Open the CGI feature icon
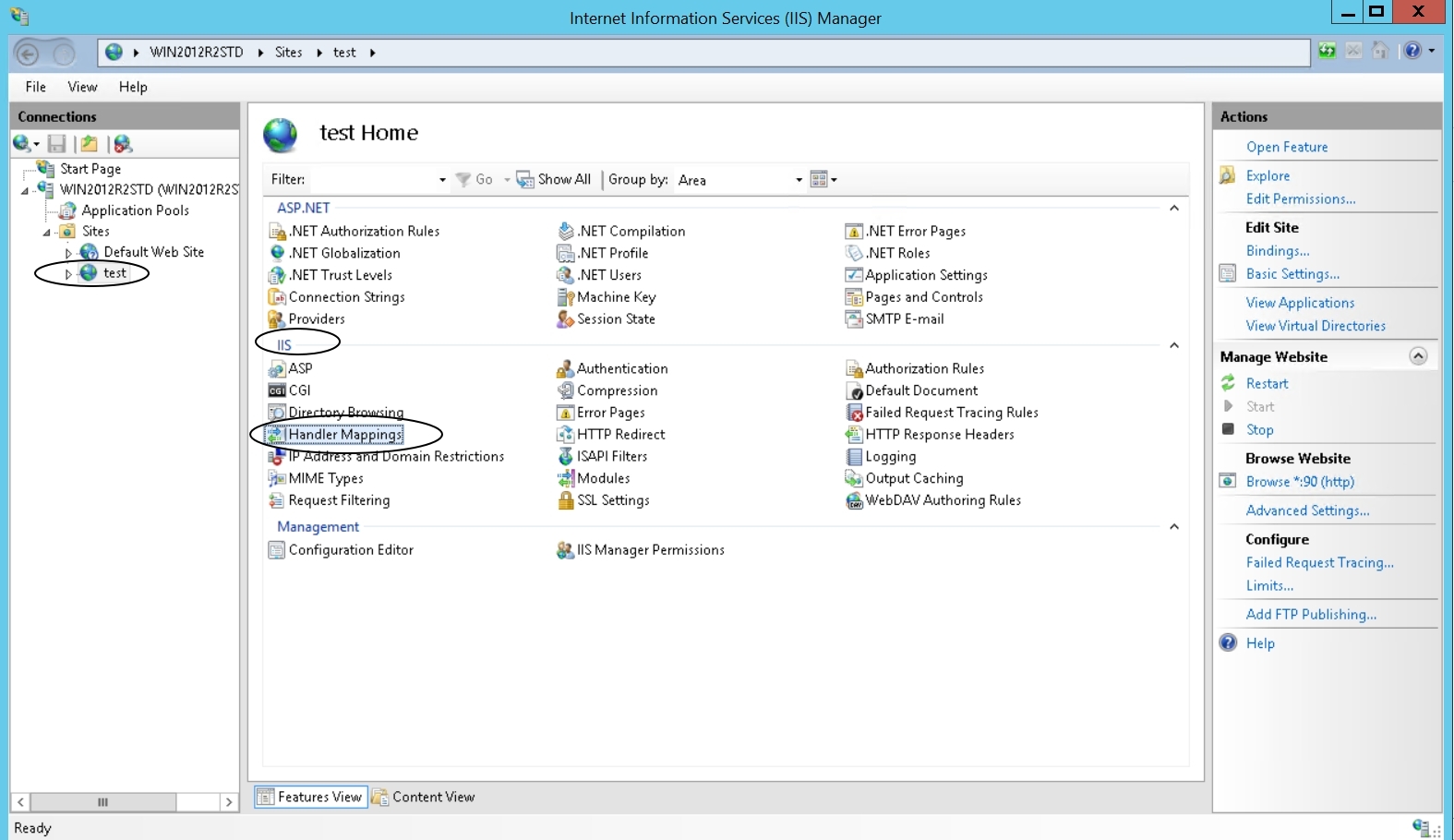1454x840 pixels. 277,390
